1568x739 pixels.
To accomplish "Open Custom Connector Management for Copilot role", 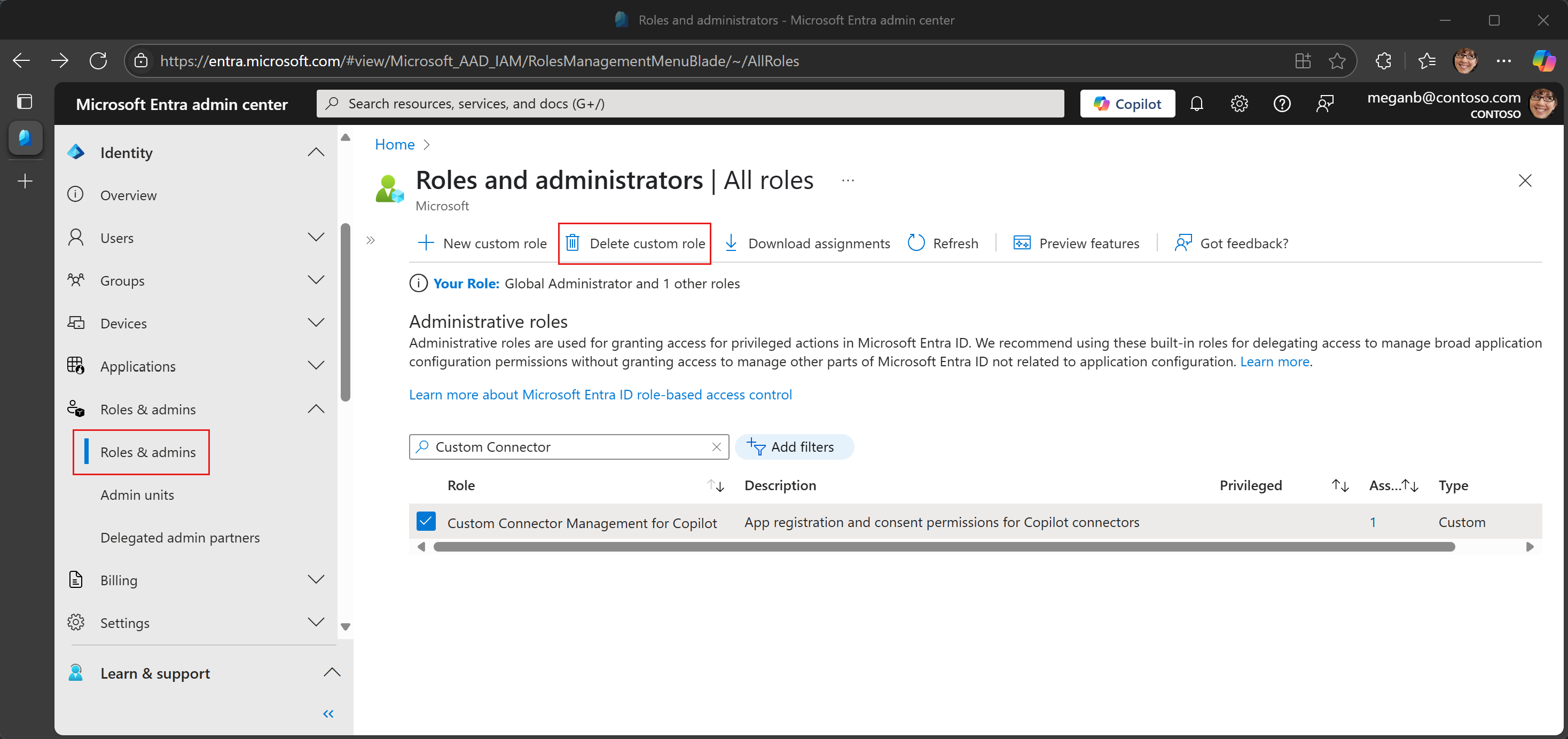I will click(582, 523).
